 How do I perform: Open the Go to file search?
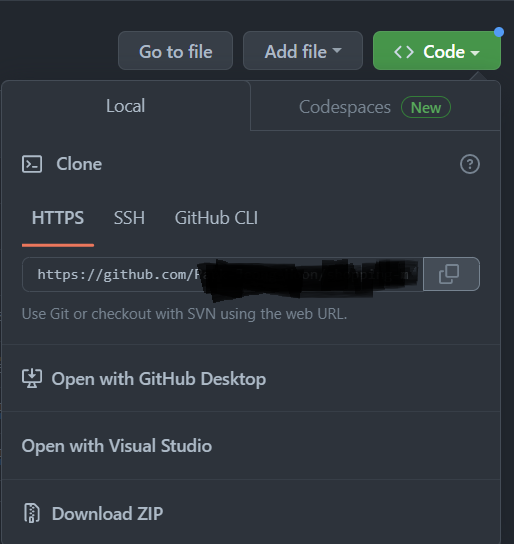click(x=175, y=51)
